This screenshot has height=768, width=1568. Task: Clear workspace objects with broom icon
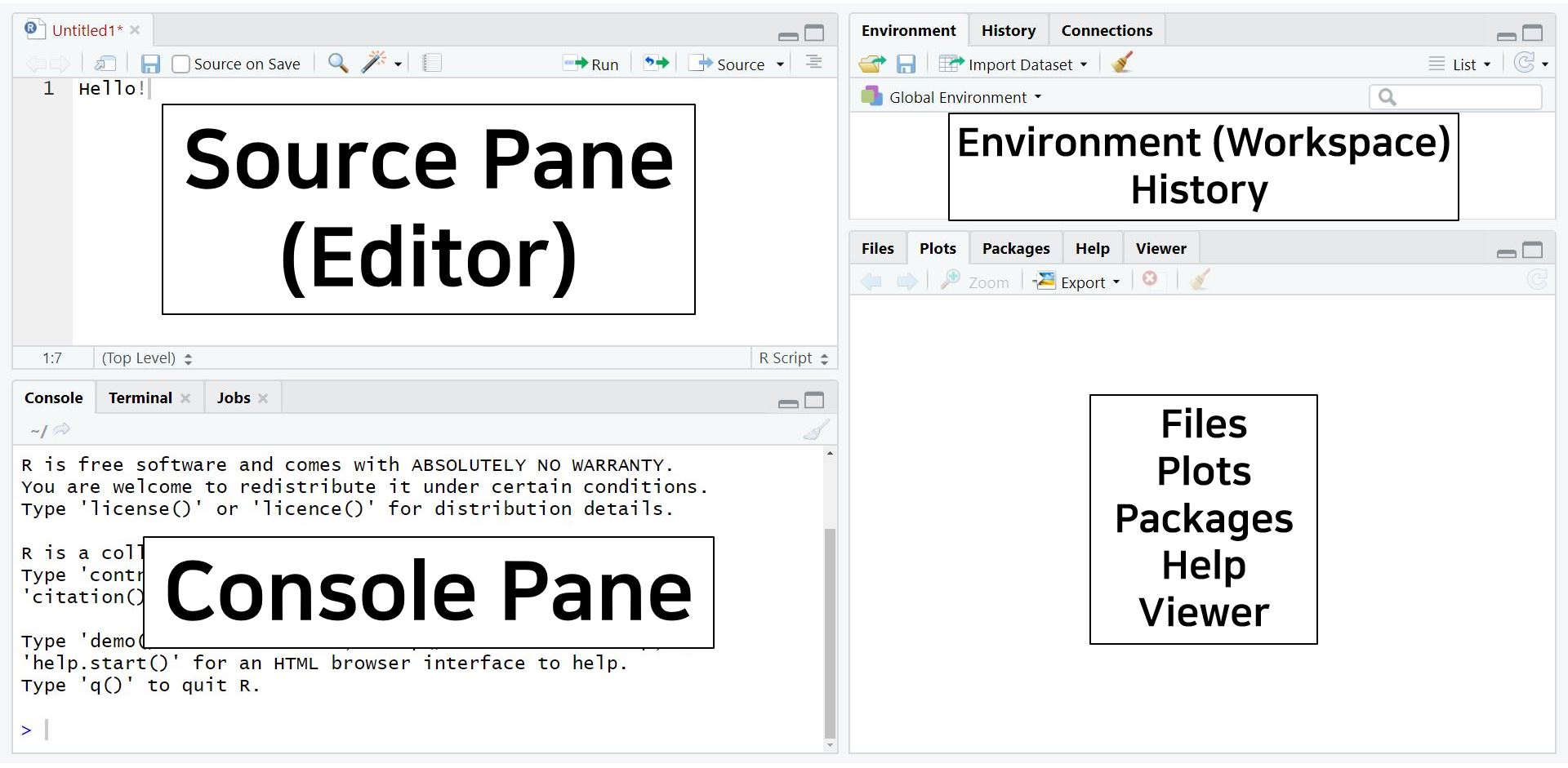pyautogui.click(x=1122, y=64)
